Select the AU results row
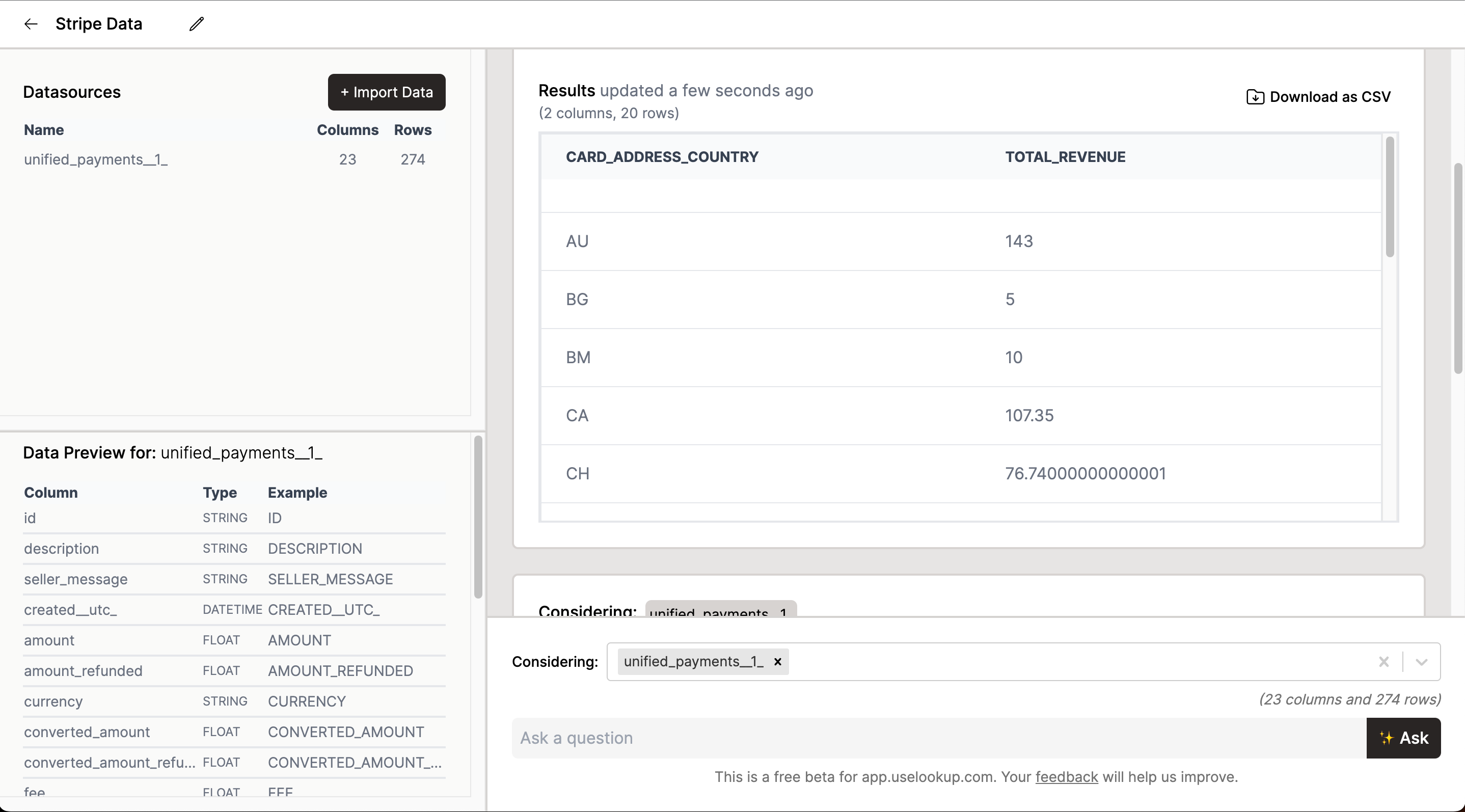Screen dimensions: 1465x812 point(577,241)
